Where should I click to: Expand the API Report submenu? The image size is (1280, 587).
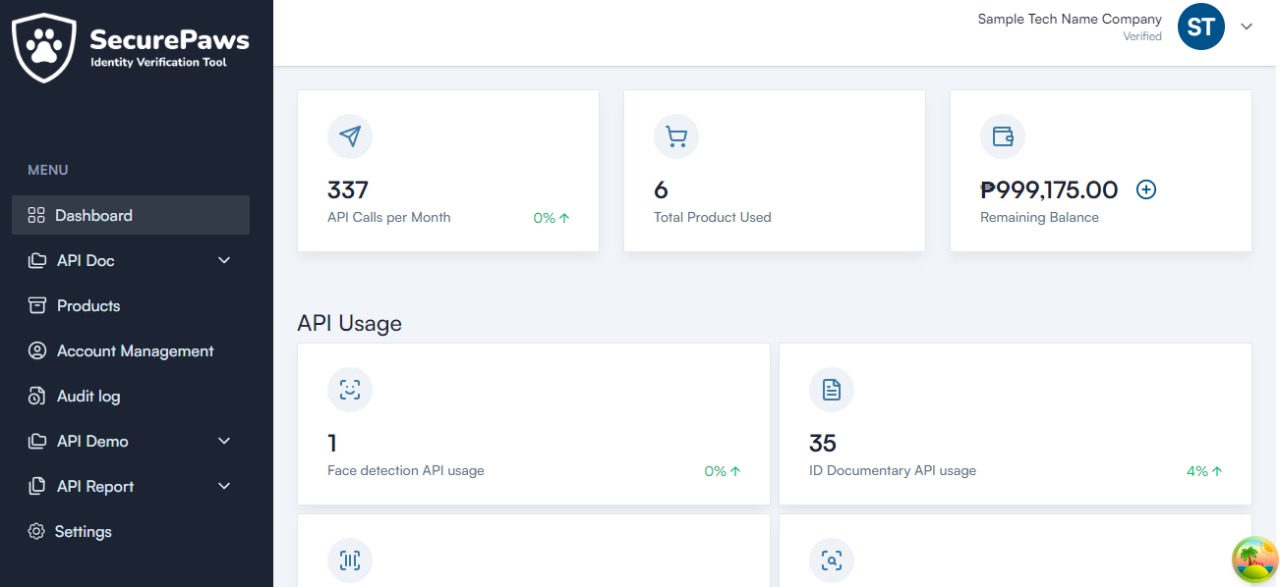(224, 486)
